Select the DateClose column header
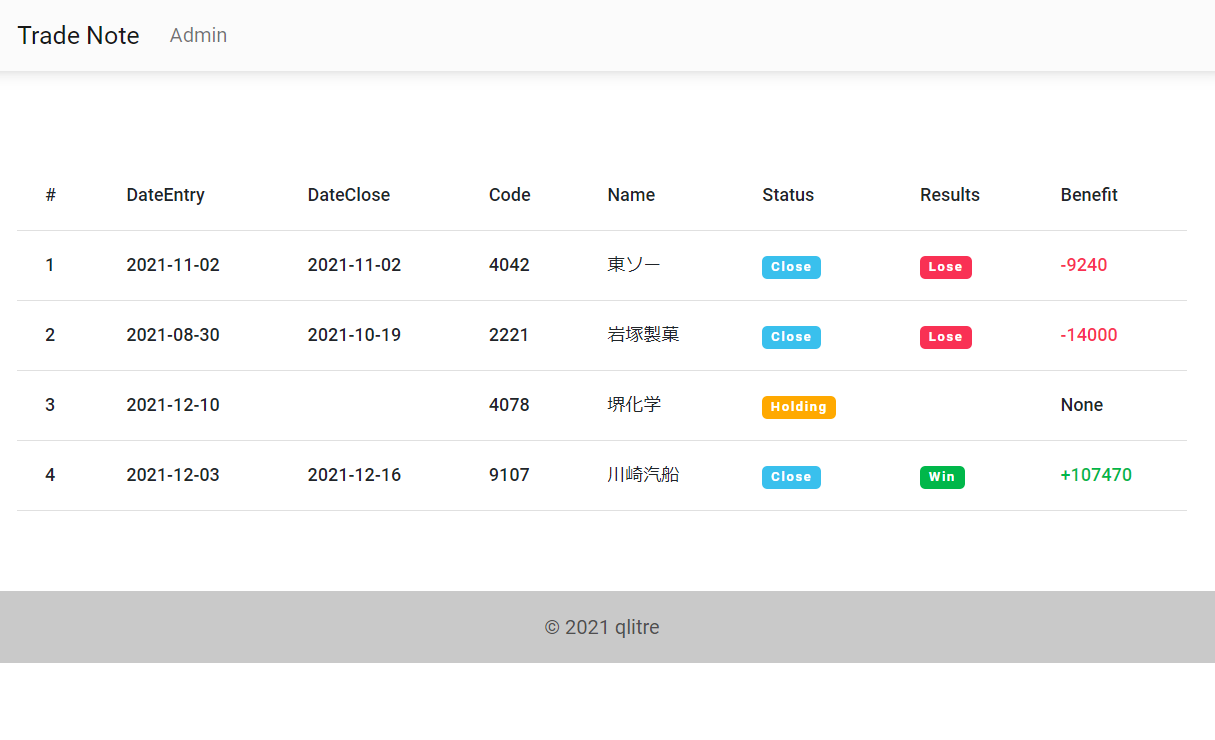Screen dimensions: 1215x740 349,195
